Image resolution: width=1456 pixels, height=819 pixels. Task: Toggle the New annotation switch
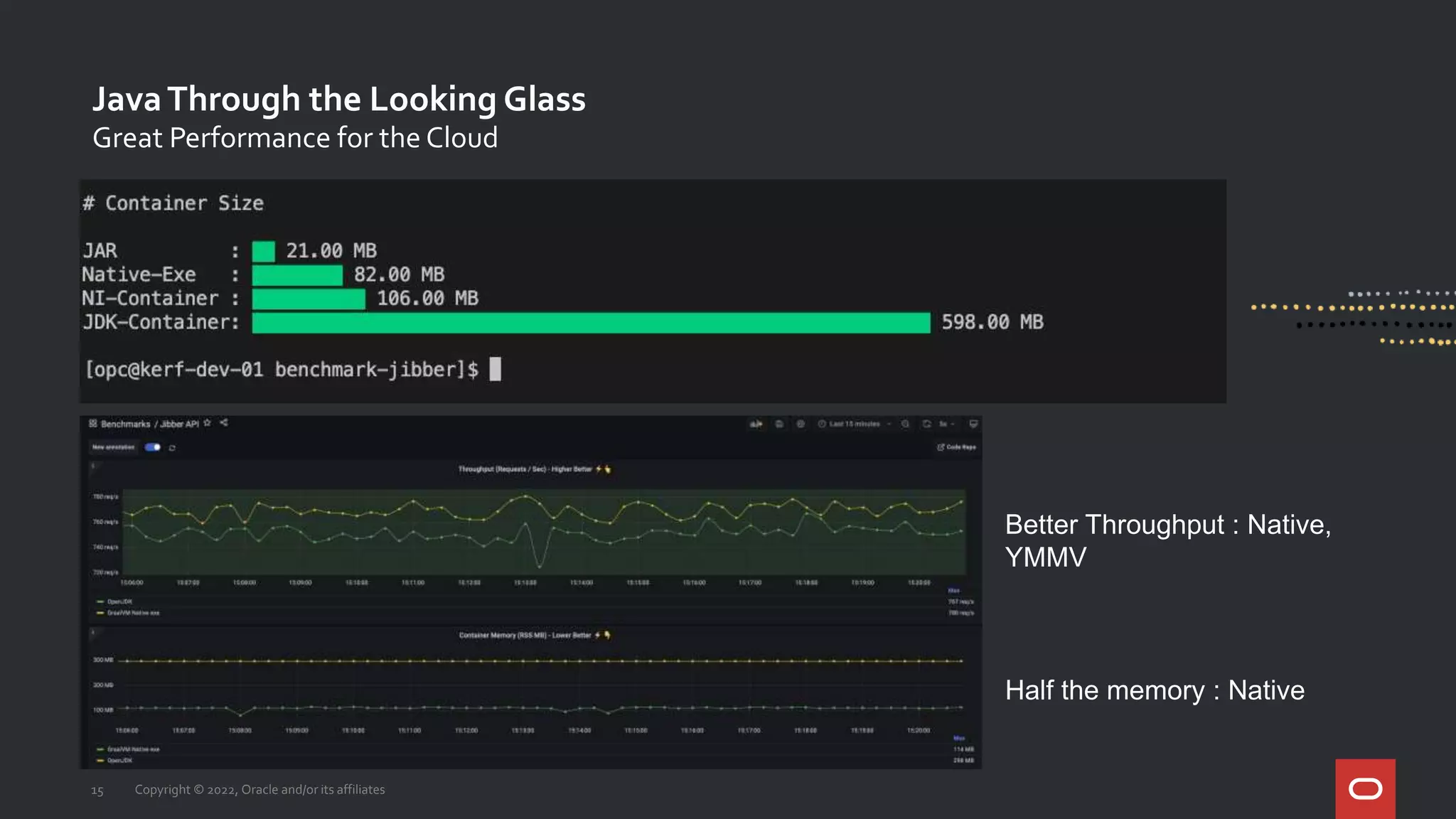153,447
